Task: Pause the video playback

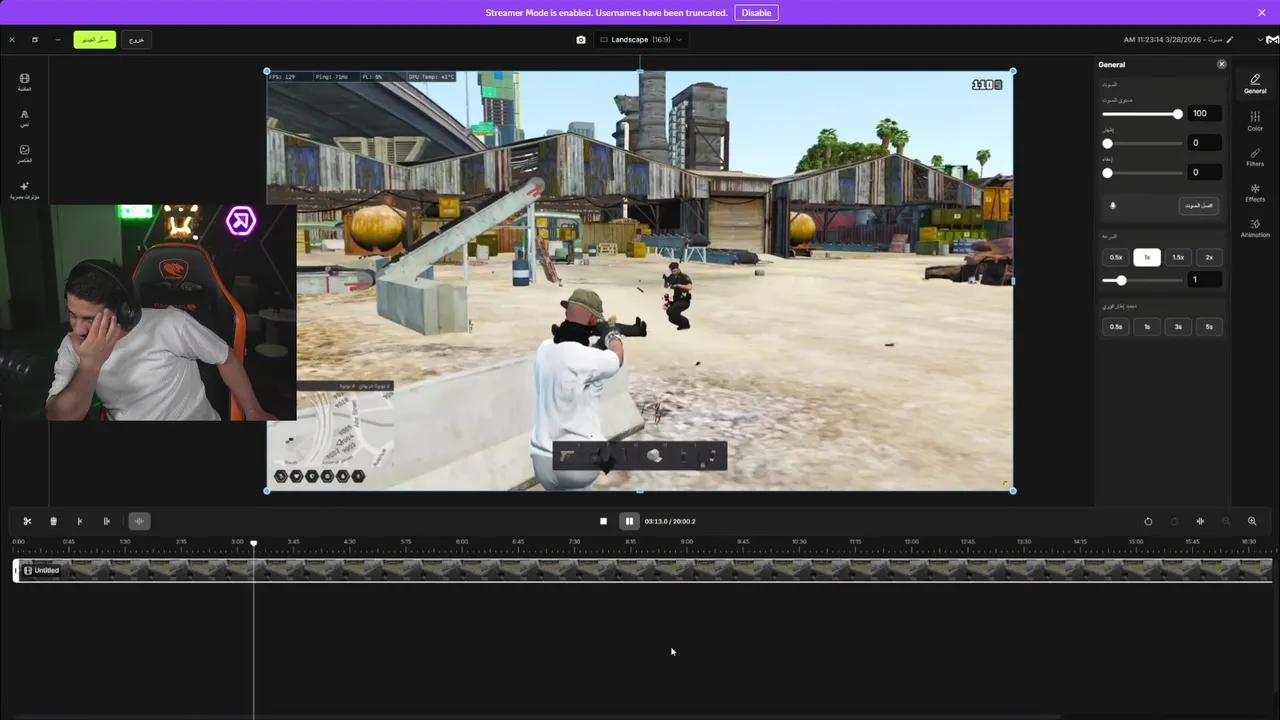Action: 629,521
